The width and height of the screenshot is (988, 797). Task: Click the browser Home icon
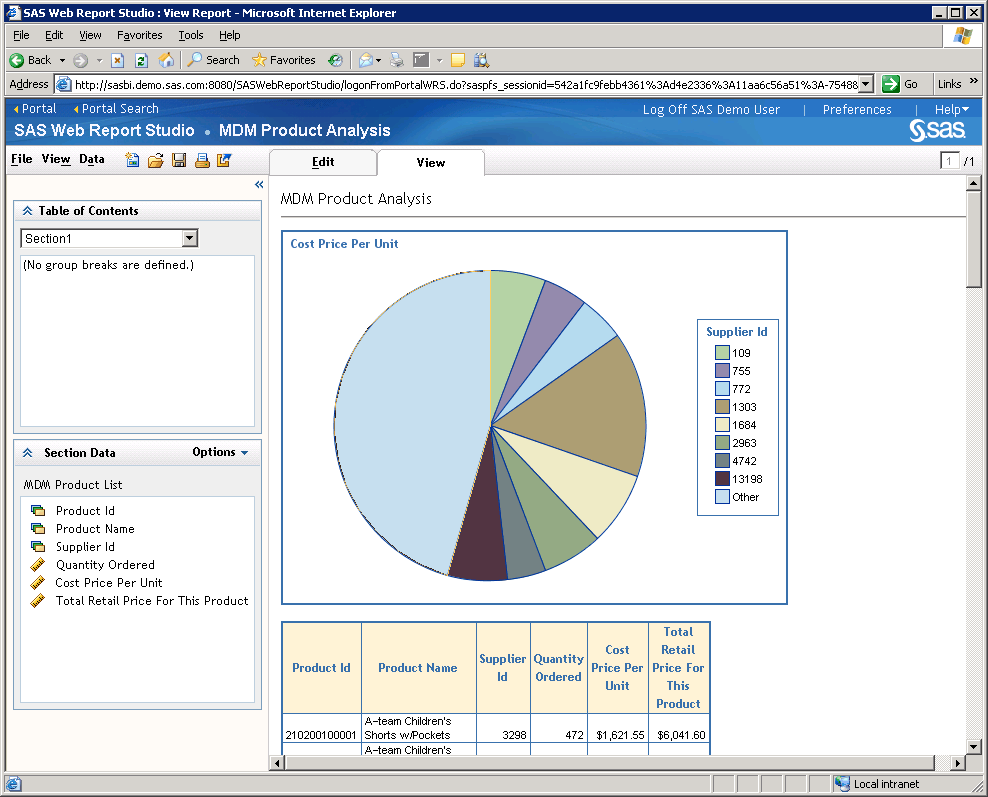166,60
